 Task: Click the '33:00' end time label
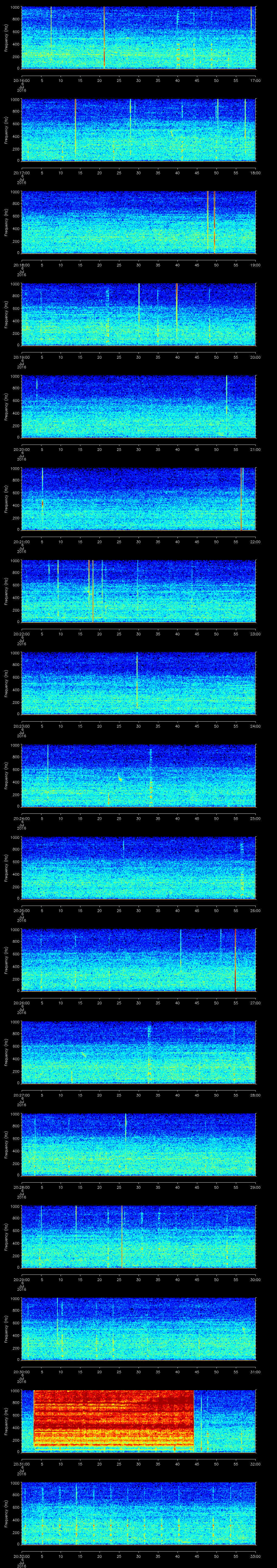255,1555
